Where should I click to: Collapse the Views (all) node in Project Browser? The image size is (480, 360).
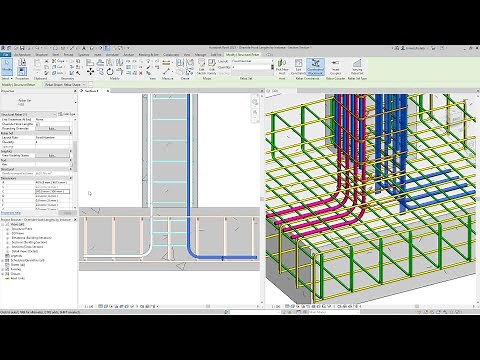(3, 225)
